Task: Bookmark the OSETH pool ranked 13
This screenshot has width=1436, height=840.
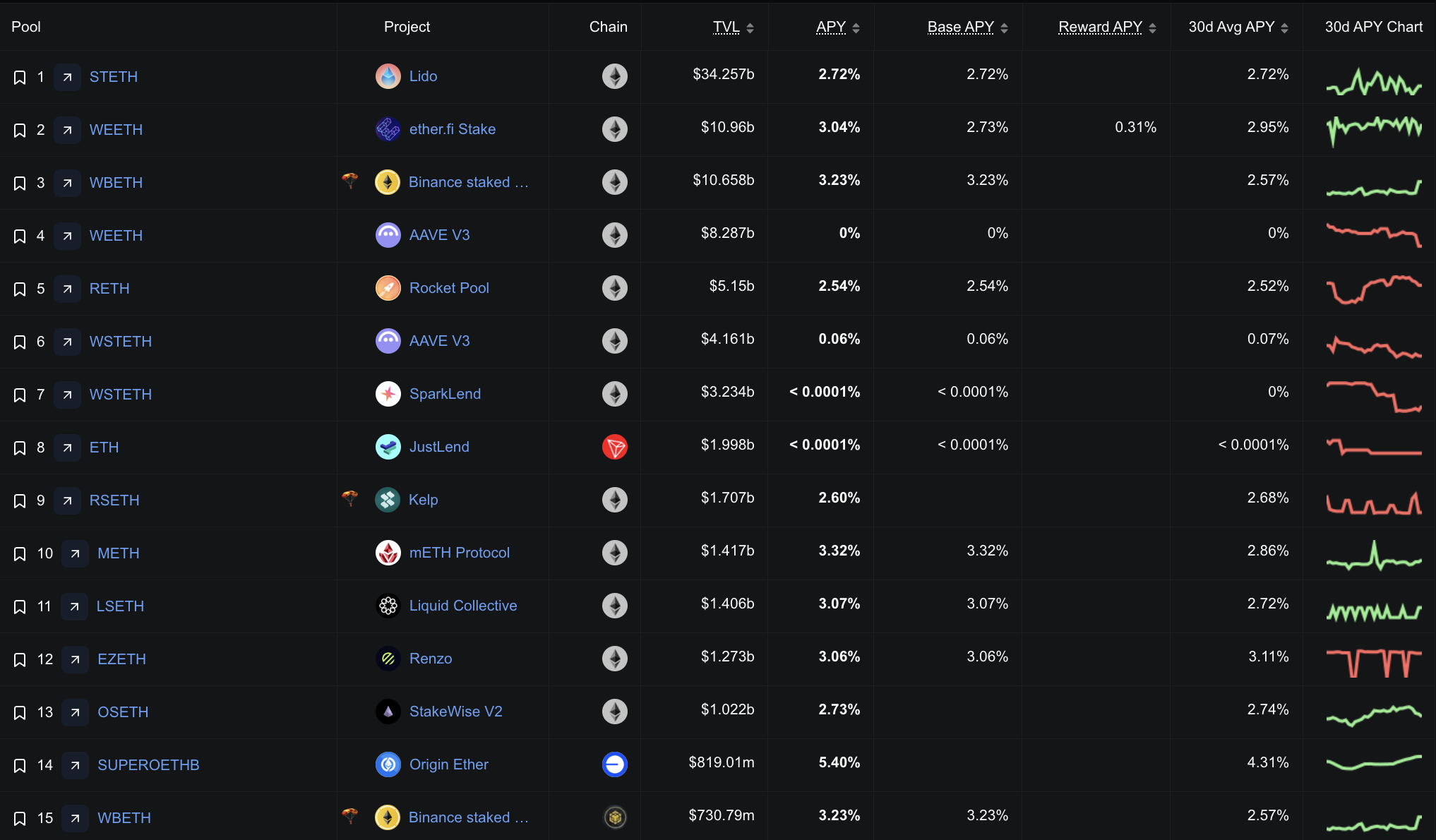Action: [x=20, y=712]
